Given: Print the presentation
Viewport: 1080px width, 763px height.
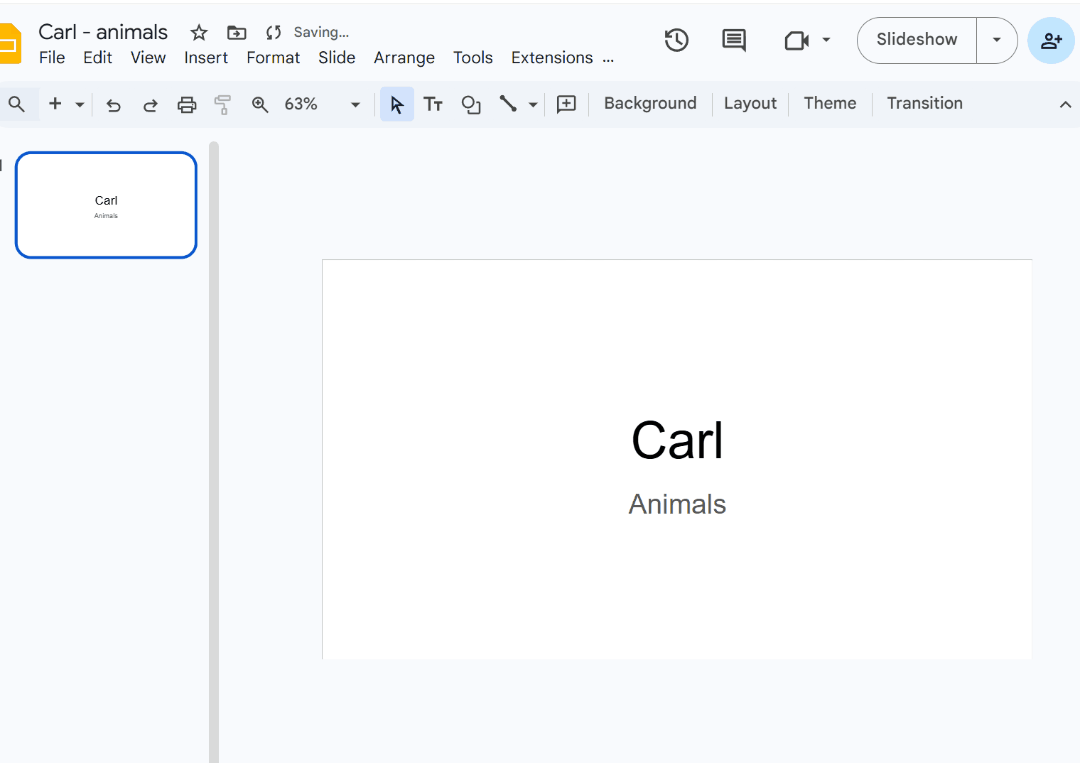Looking at the screenshot, I should tap(187, 105).
